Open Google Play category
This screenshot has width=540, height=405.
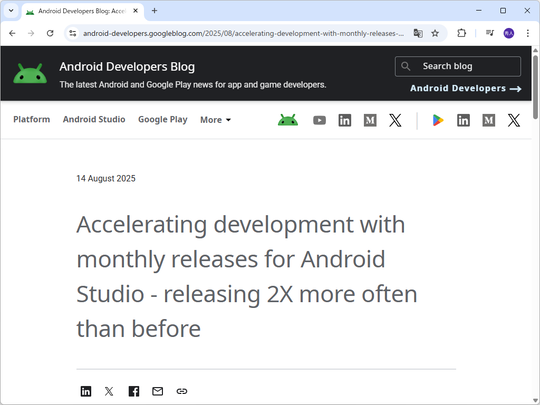pyautogui.click(x=163, y=120)
